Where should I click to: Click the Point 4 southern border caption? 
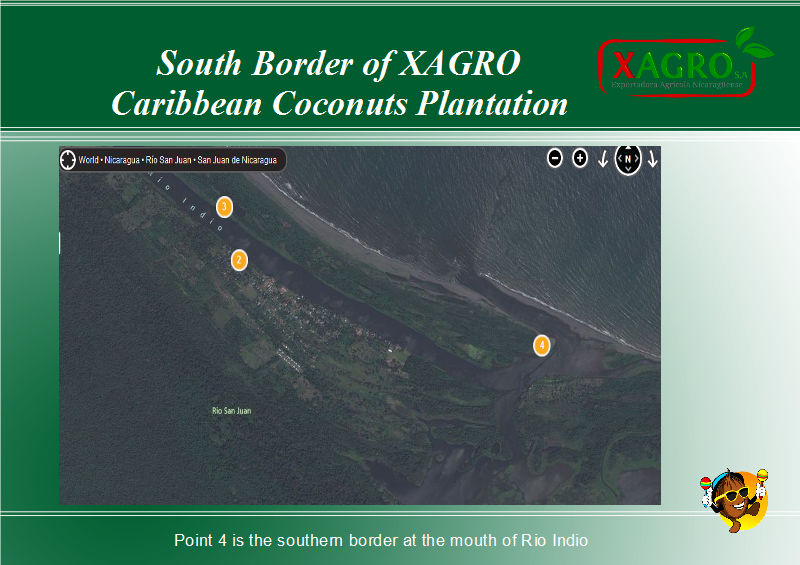(x=381, y=540)
